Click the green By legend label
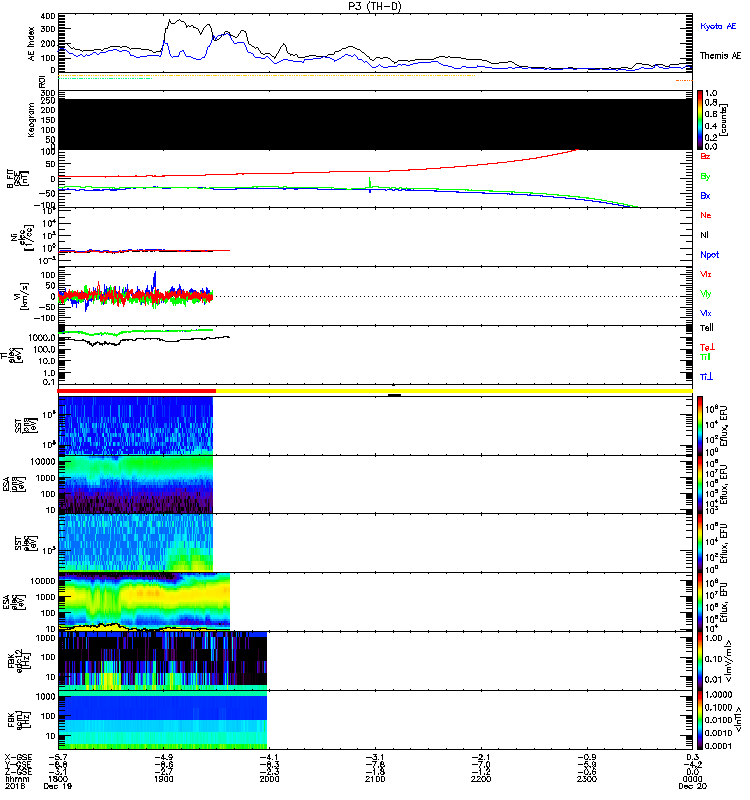Image resolution: width=750 pixels, height=800 pixels. (x=705, y=177)
